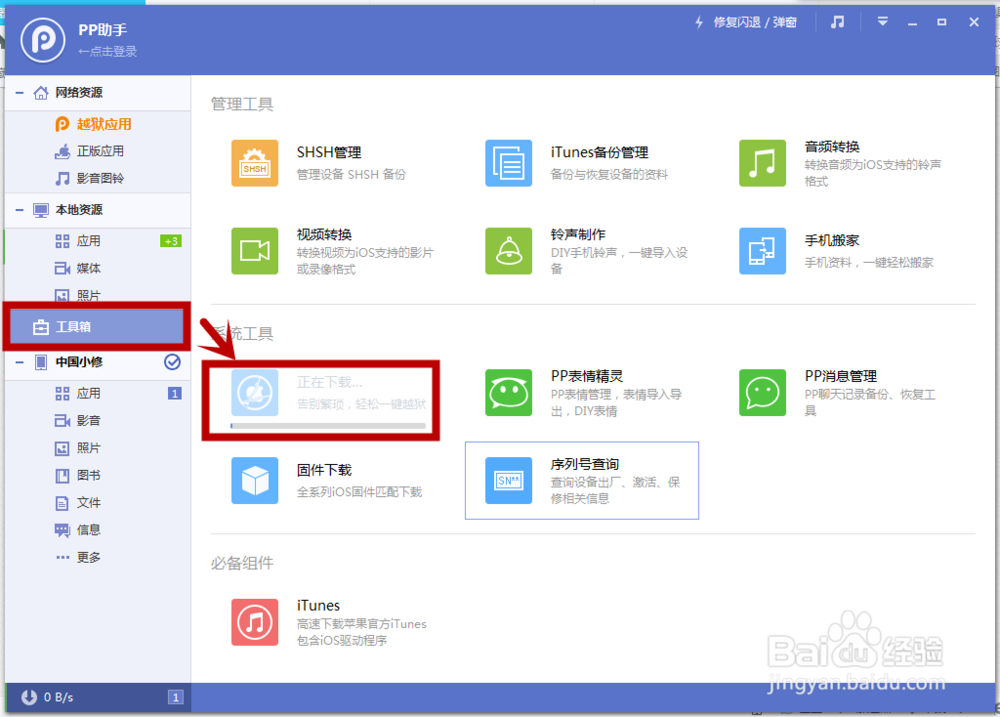Select 正版应用 in sidebar
The width and height of the screenshot is (1000, 717).
pos(101,151)
